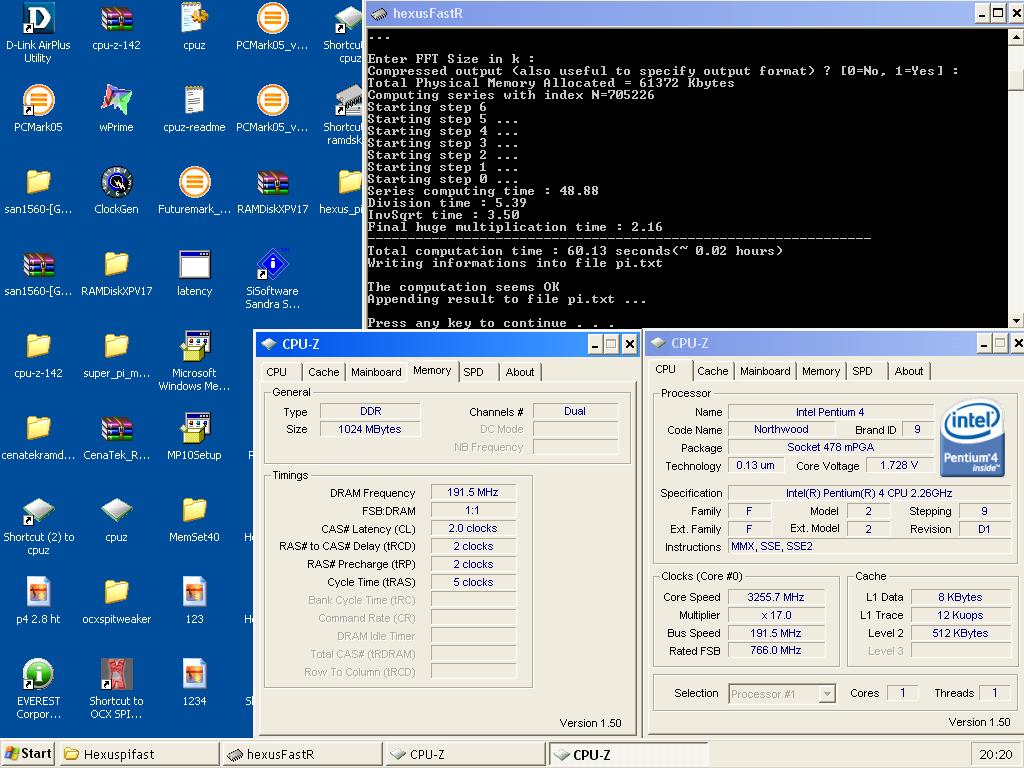Switch to Memory tab in right CPU-Z window
This screenshot has width=1024, height=768.
coord(821,371)
